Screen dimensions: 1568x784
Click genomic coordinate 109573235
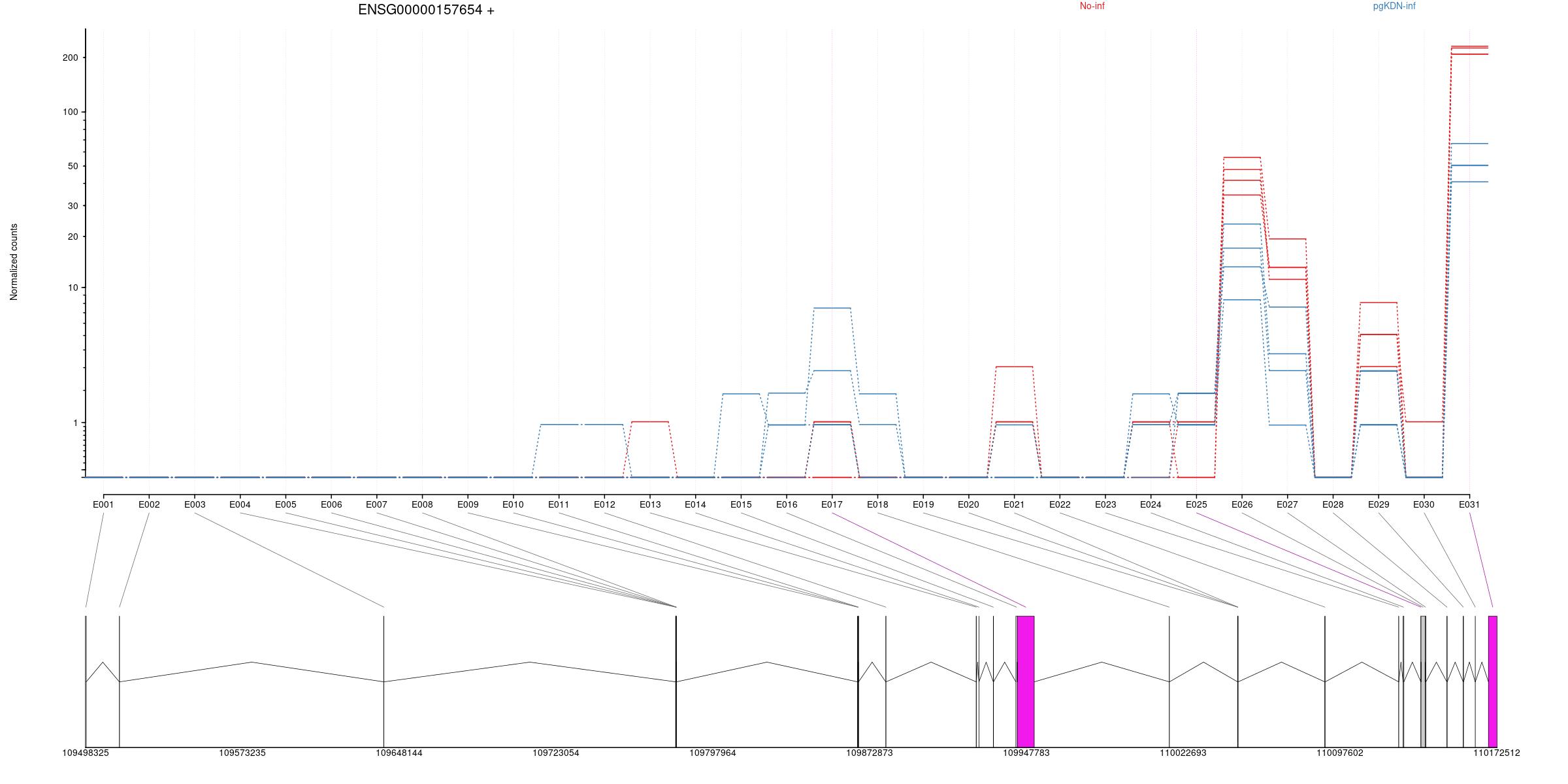242,753
